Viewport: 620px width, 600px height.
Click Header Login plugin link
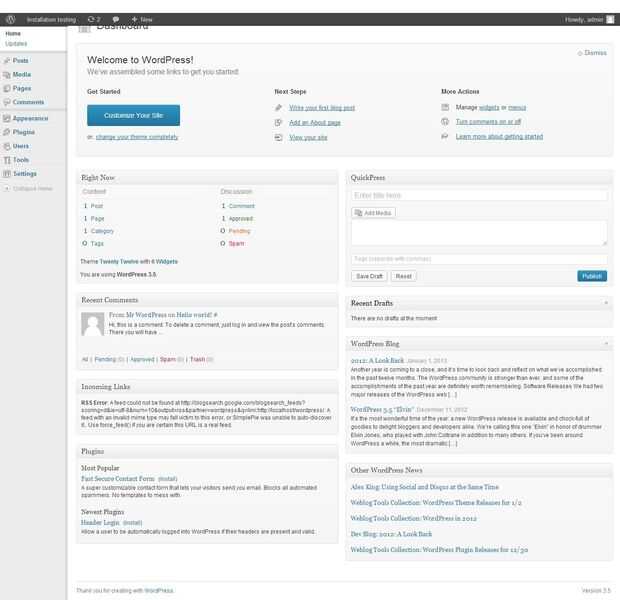click(x=100, y=522)
